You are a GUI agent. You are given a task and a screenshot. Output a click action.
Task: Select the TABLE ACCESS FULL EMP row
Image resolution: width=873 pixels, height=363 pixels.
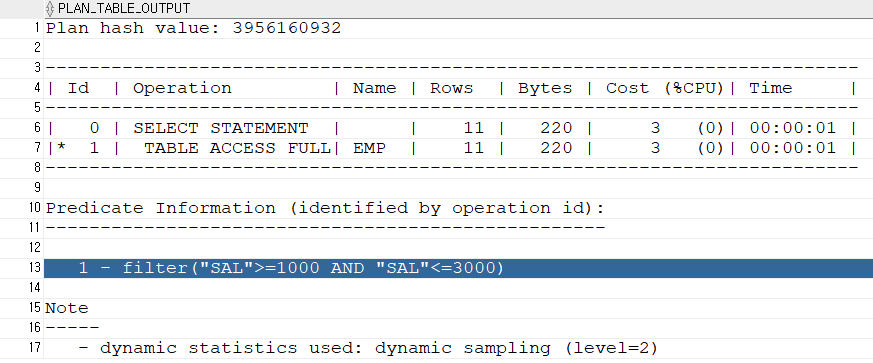(x=458, y=148)
